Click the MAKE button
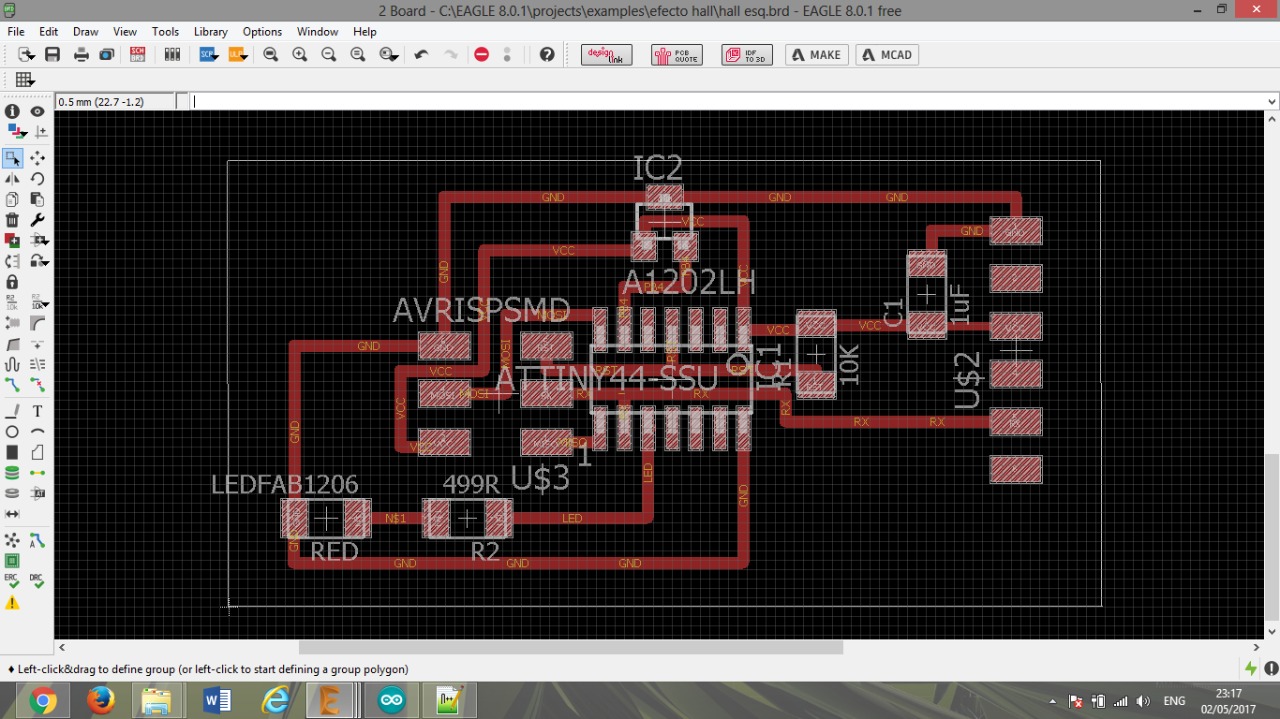This screenshot has width=1280, height=719. 816,55
